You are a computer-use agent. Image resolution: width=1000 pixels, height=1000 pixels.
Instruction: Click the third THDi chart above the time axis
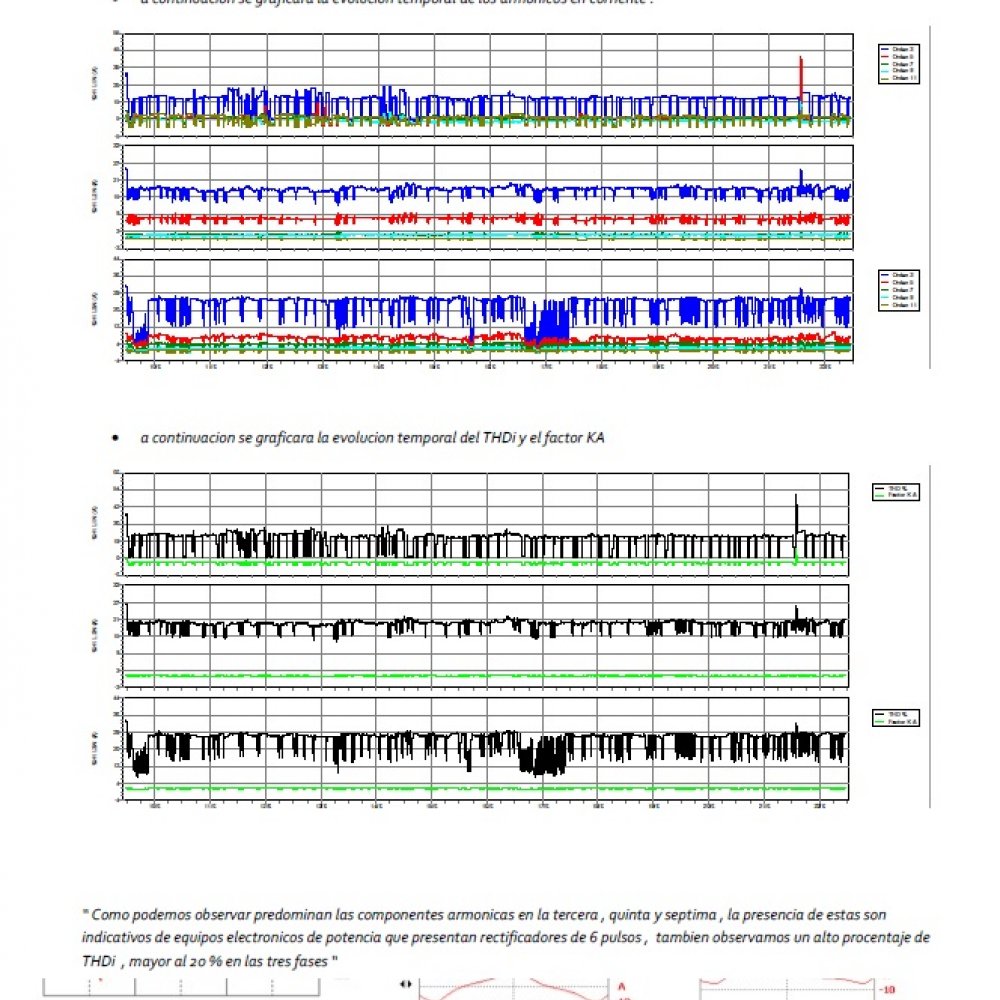(x=485, y=749)
